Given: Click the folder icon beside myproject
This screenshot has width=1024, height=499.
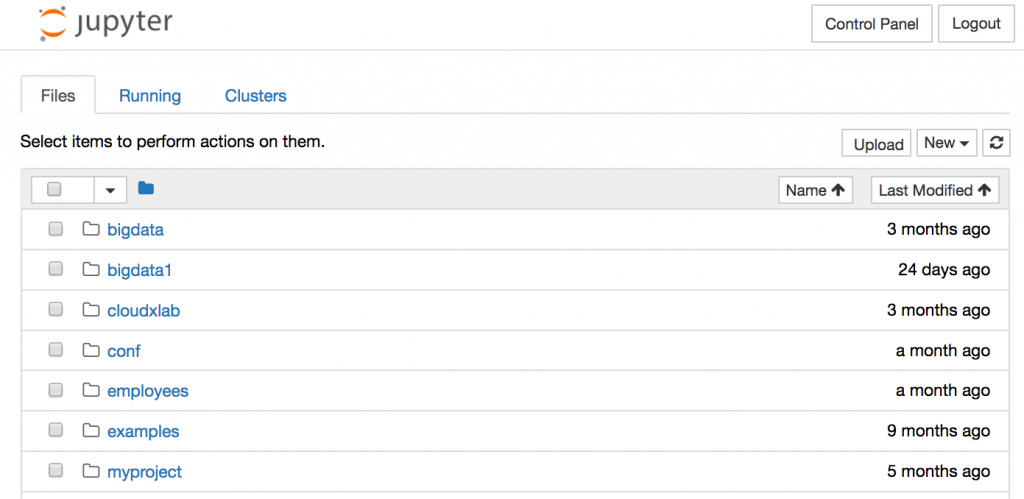Looking at the screenshot, I should coord(91,471).
